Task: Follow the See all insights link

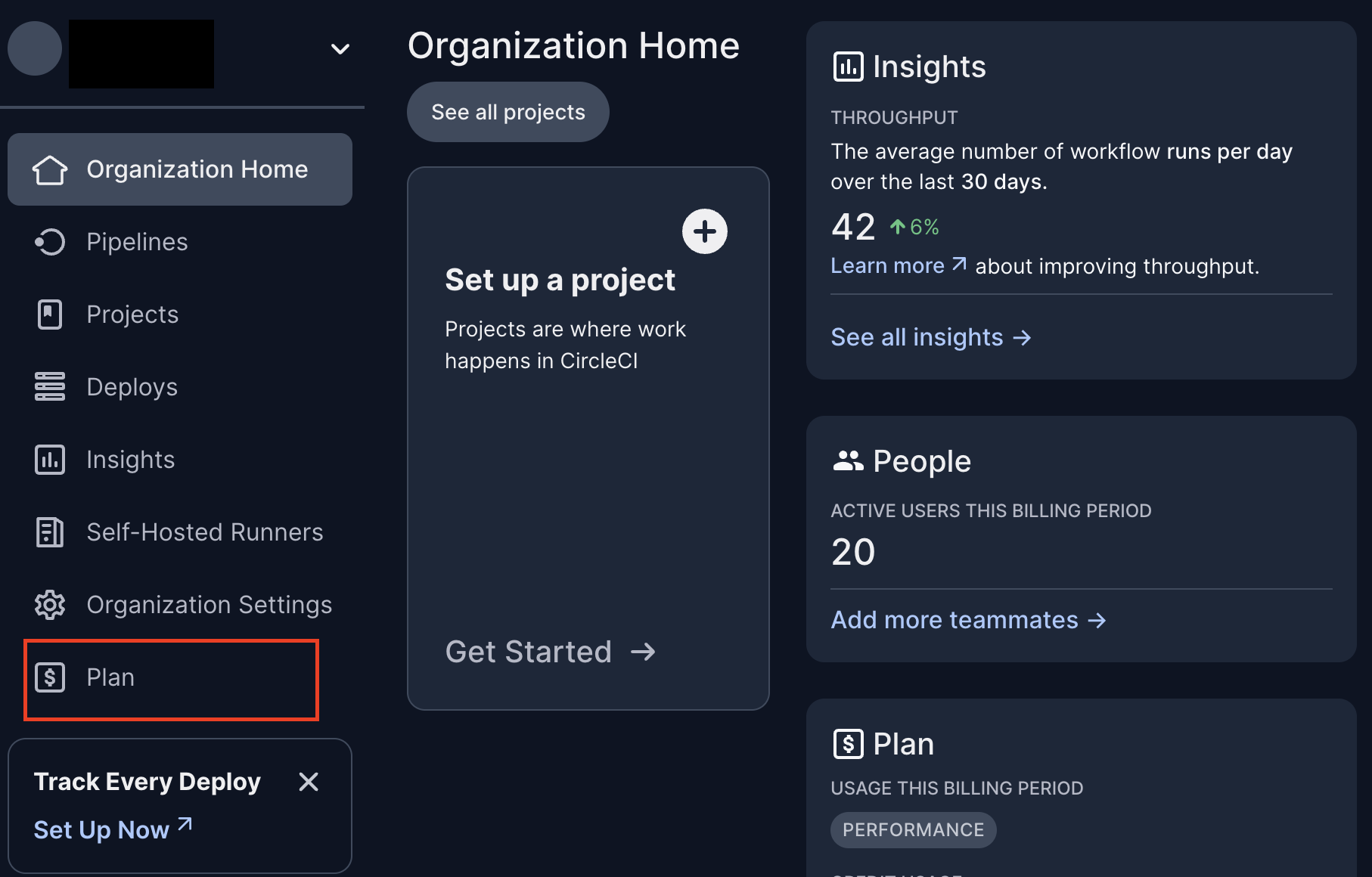Action: [x=931, y=337]
